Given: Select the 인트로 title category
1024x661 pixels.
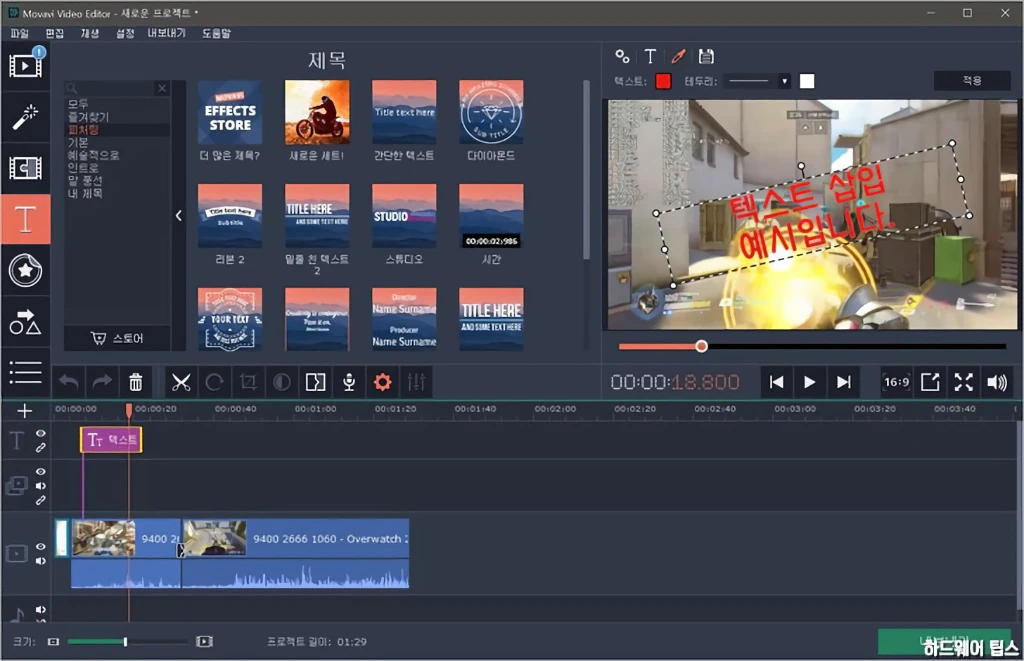Looking at the screenshot, I should (84, 168).
